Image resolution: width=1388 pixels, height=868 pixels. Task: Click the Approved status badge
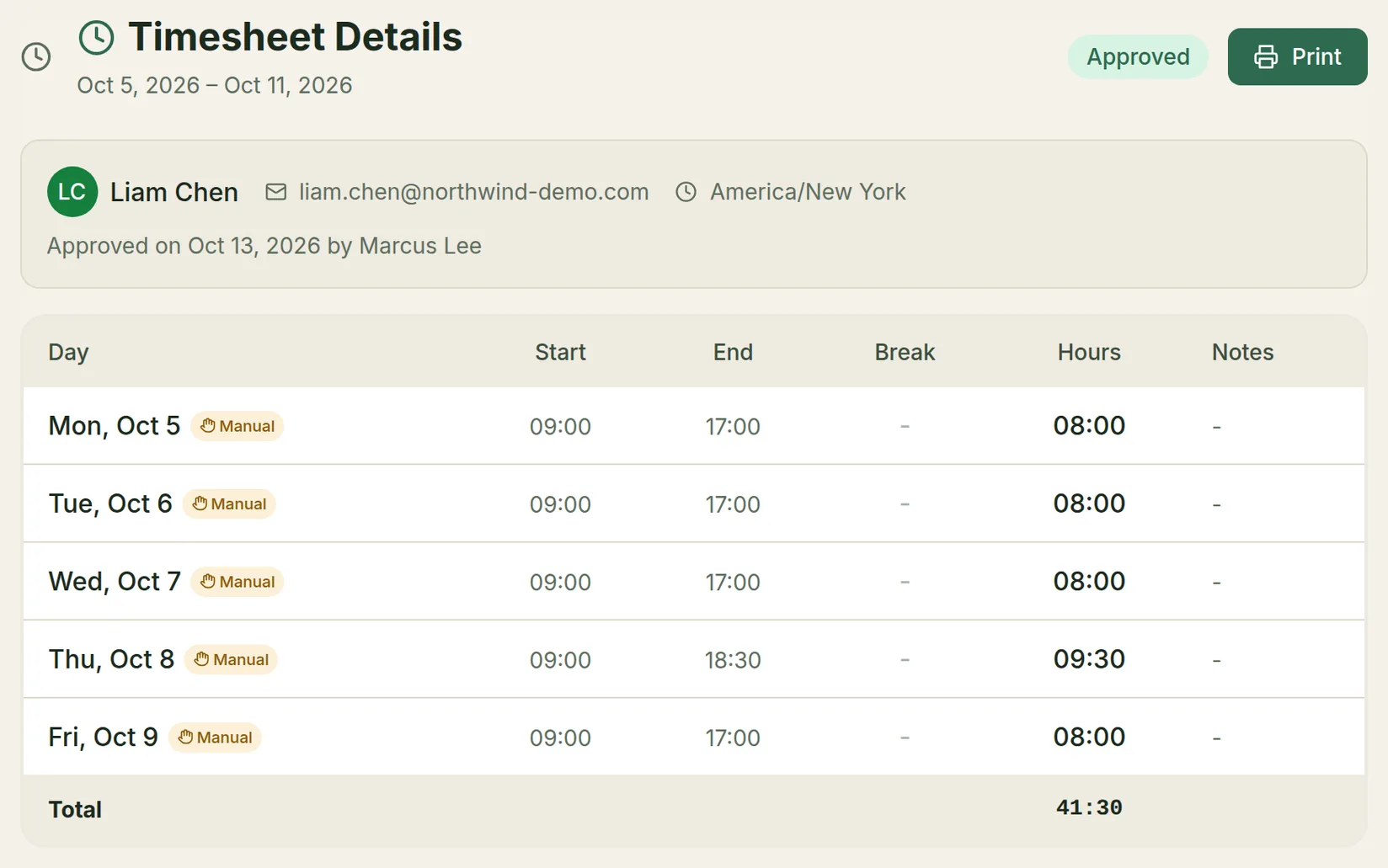(1138, 56)
